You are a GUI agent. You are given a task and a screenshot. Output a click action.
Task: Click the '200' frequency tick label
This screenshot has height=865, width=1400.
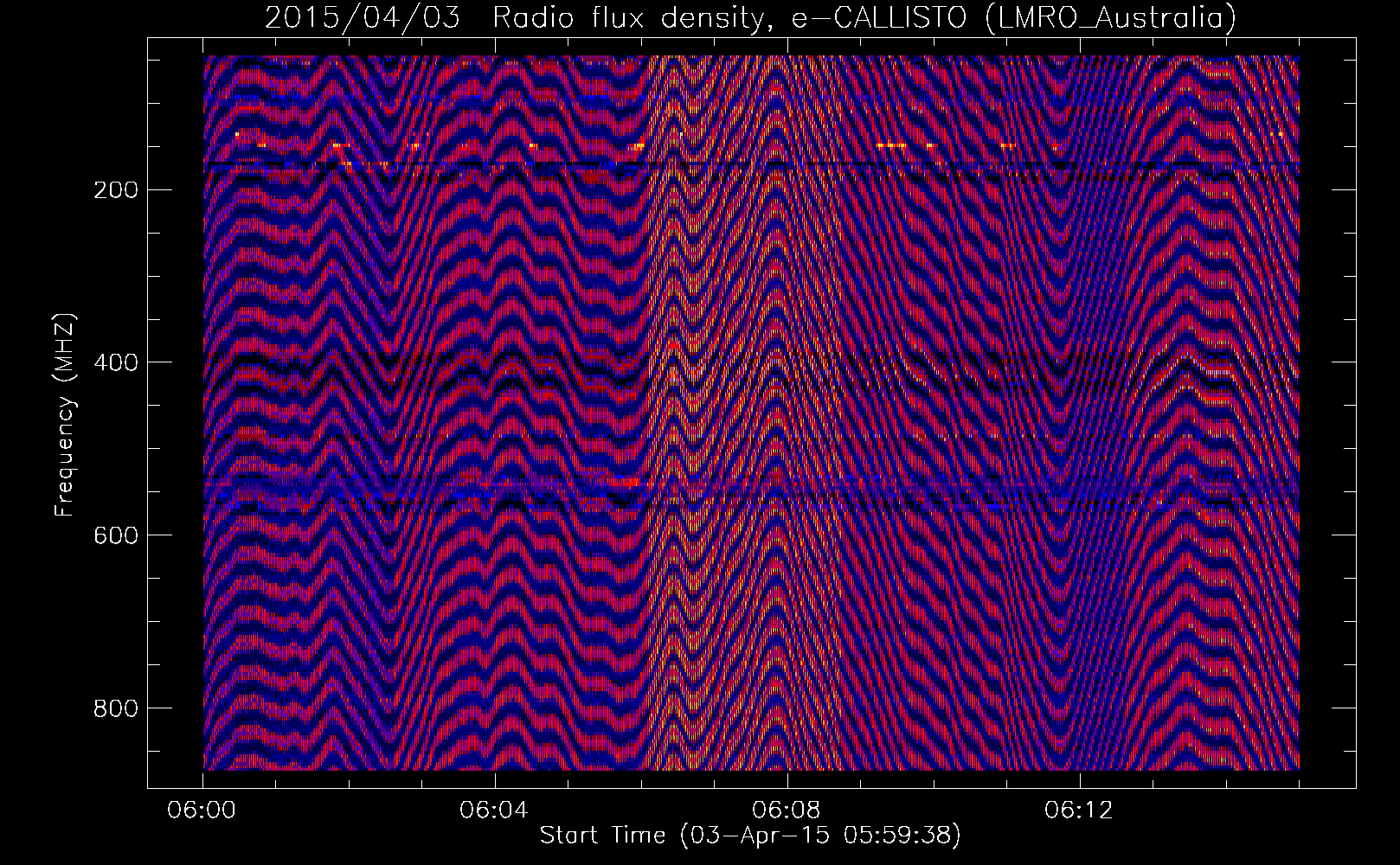(115, 189)
